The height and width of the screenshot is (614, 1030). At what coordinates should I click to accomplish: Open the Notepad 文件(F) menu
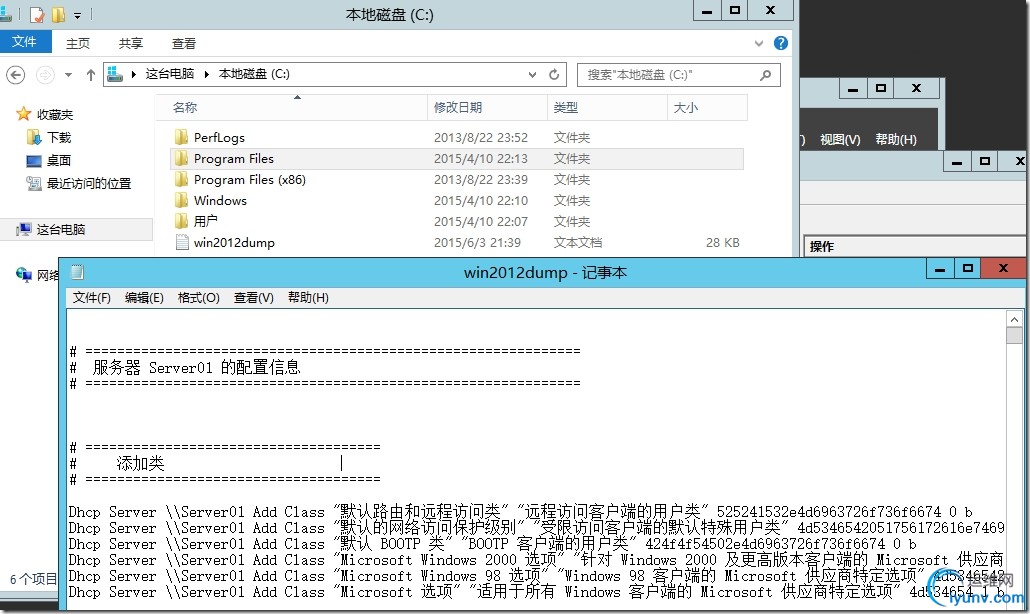click(91, 297)
